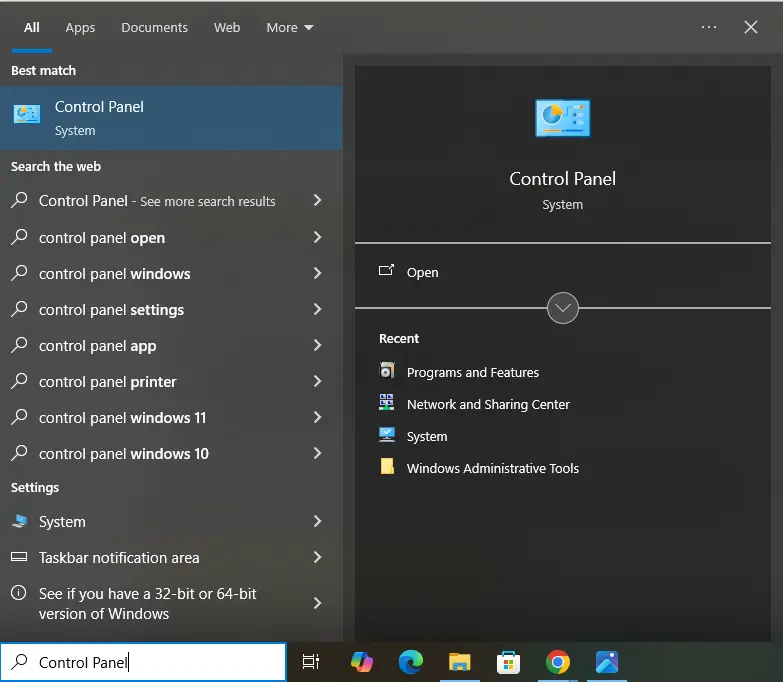Viewport: 783px width, 682px height.
Task: Click the System monitor icon under Recent
Action: point(387,435)
